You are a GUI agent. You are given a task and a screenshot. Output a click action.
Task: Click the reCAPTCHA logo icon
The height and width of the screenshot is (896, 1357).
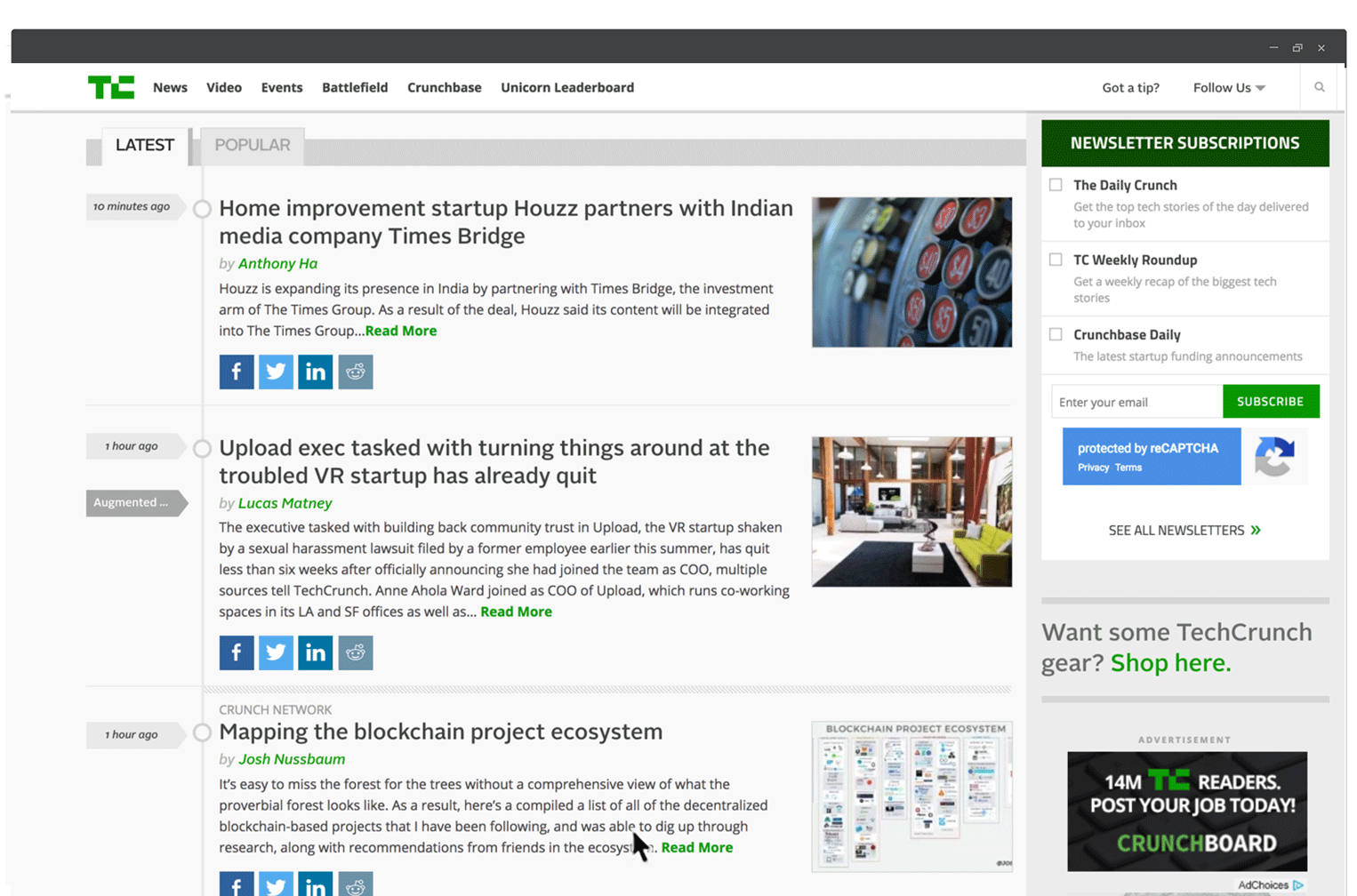tap(1274, 456)
